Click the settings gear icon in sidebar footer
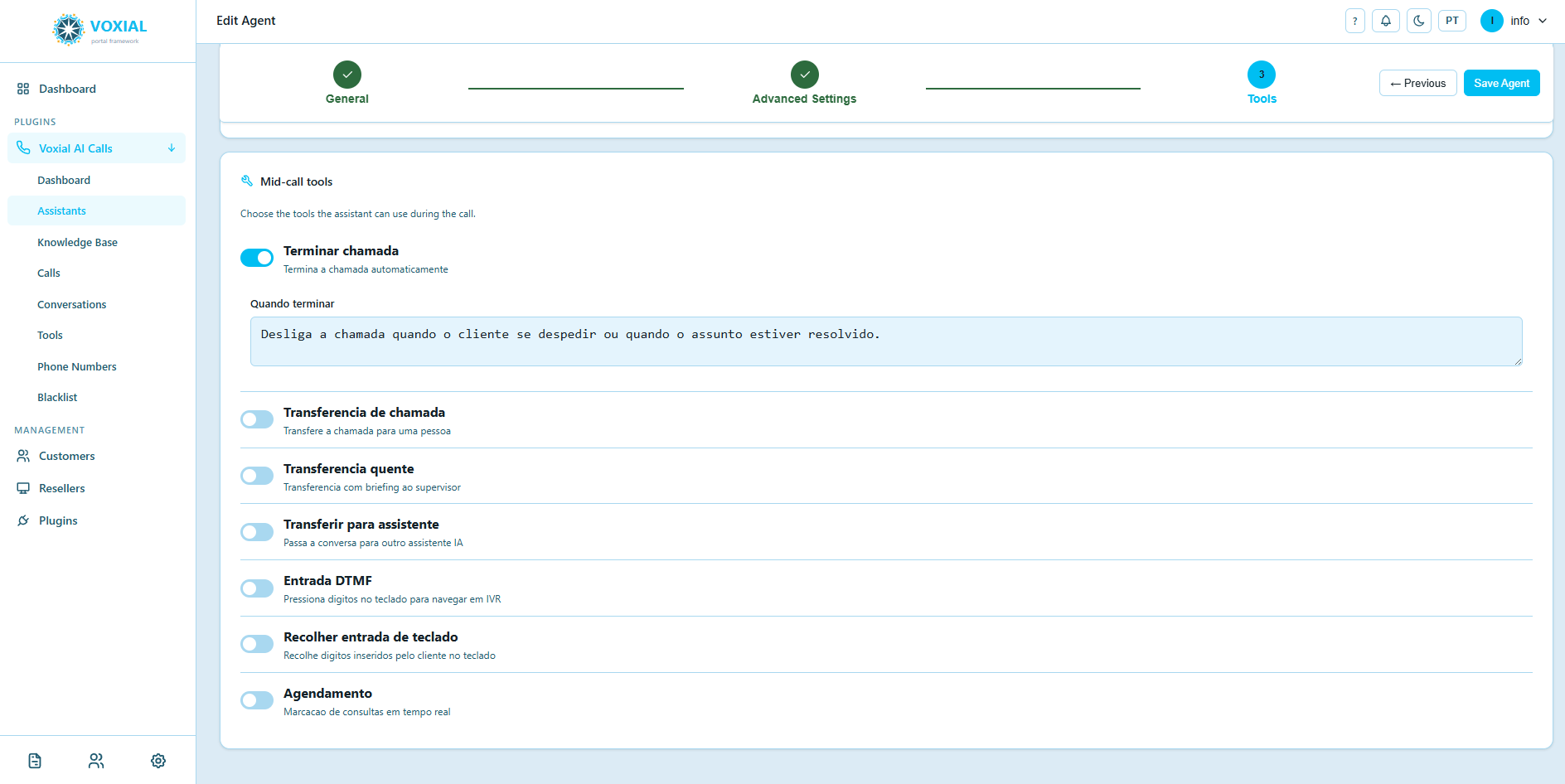Viewport: 1565px width, 784px height. (x=158, y=761)
